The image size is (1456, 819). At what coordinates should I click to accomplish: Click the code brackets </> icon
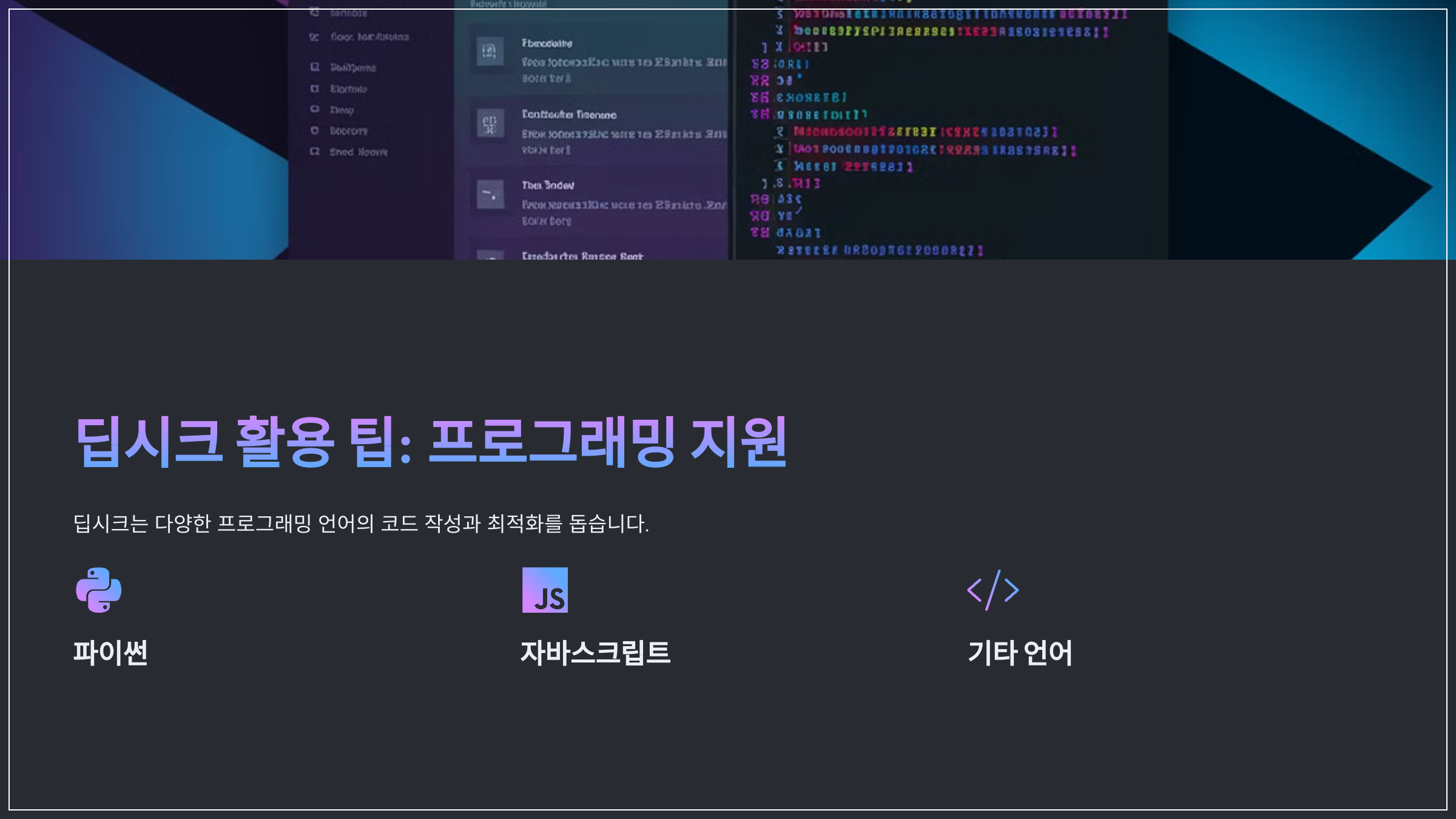[993, 590]
